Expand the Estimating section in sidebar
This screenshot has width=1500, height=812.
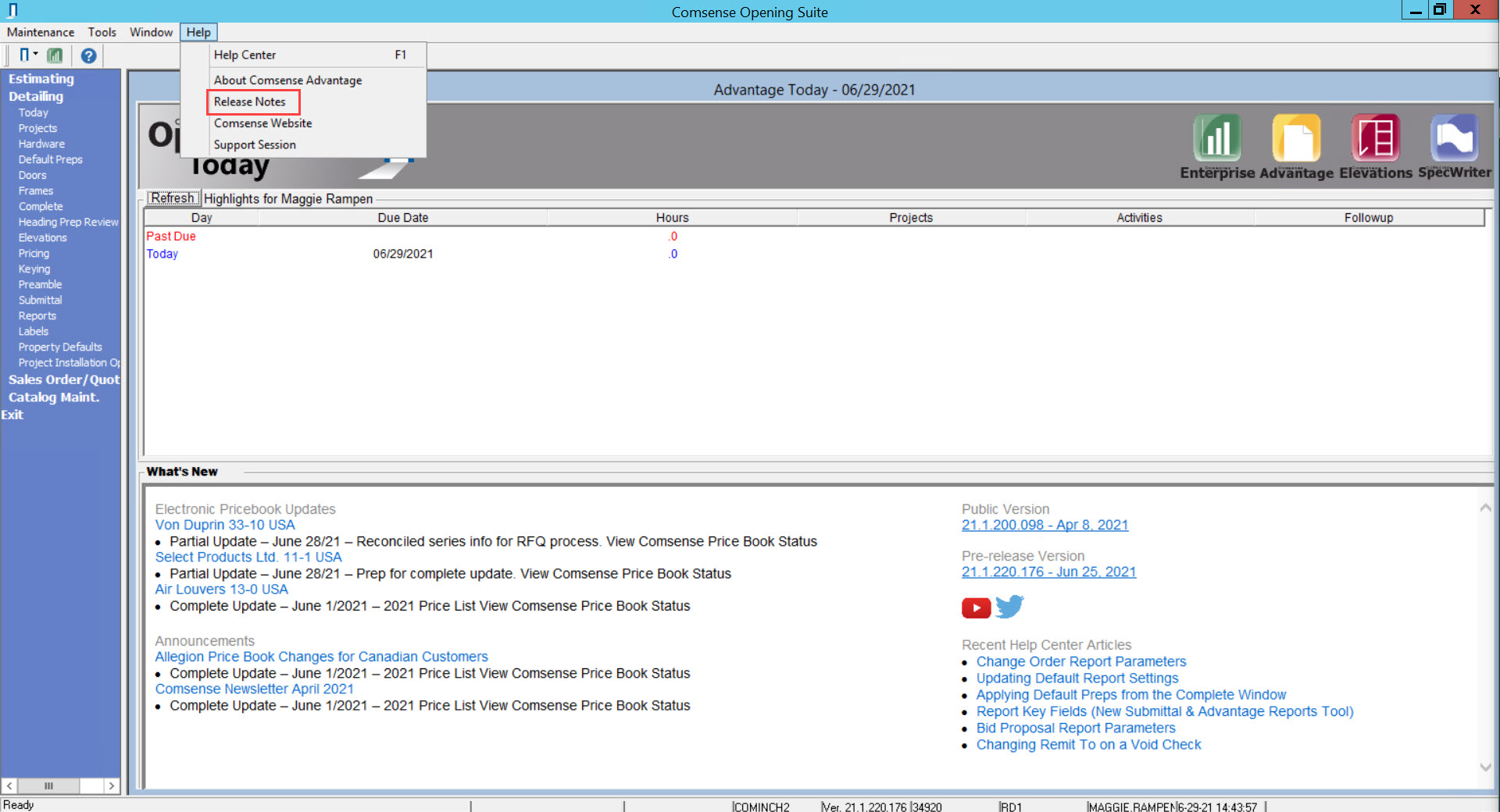(41, 79)
